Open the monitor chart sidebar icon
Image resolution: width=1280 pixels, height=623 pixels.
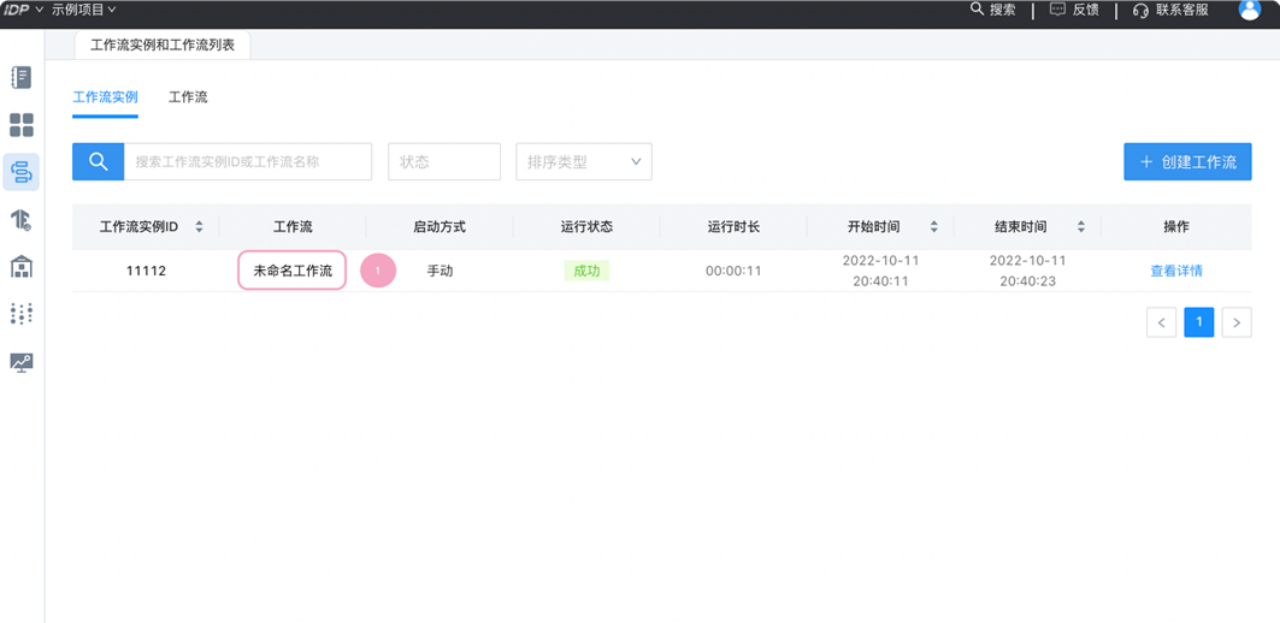pos(21,362)
